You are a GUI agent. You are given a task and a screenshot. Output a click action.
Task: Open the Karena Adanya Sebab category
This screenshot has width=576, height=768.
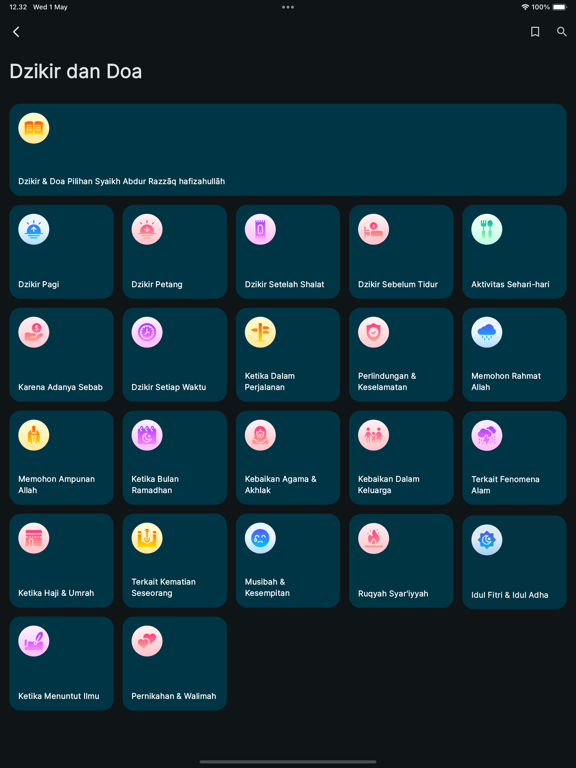61,355
